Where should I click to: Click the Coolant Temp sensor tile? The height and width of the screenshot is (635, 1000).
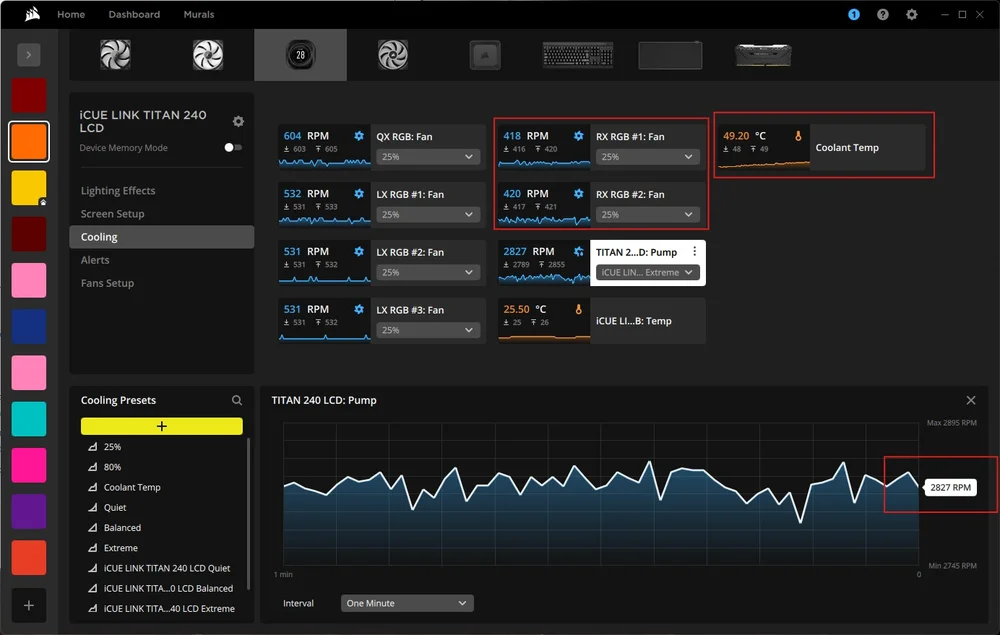pos(846,147)
